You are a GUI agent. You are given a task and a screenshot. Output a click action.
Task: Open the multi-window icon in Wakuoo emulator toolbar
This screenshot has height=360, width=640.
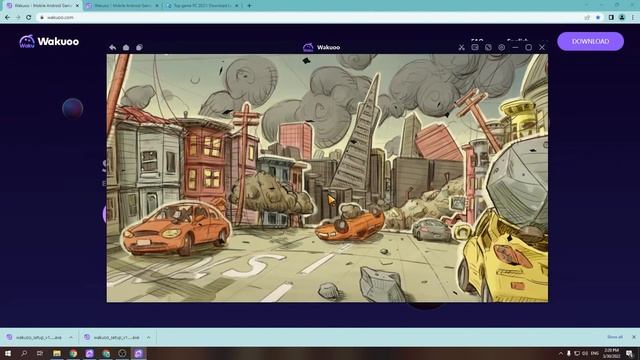[139, 47]
